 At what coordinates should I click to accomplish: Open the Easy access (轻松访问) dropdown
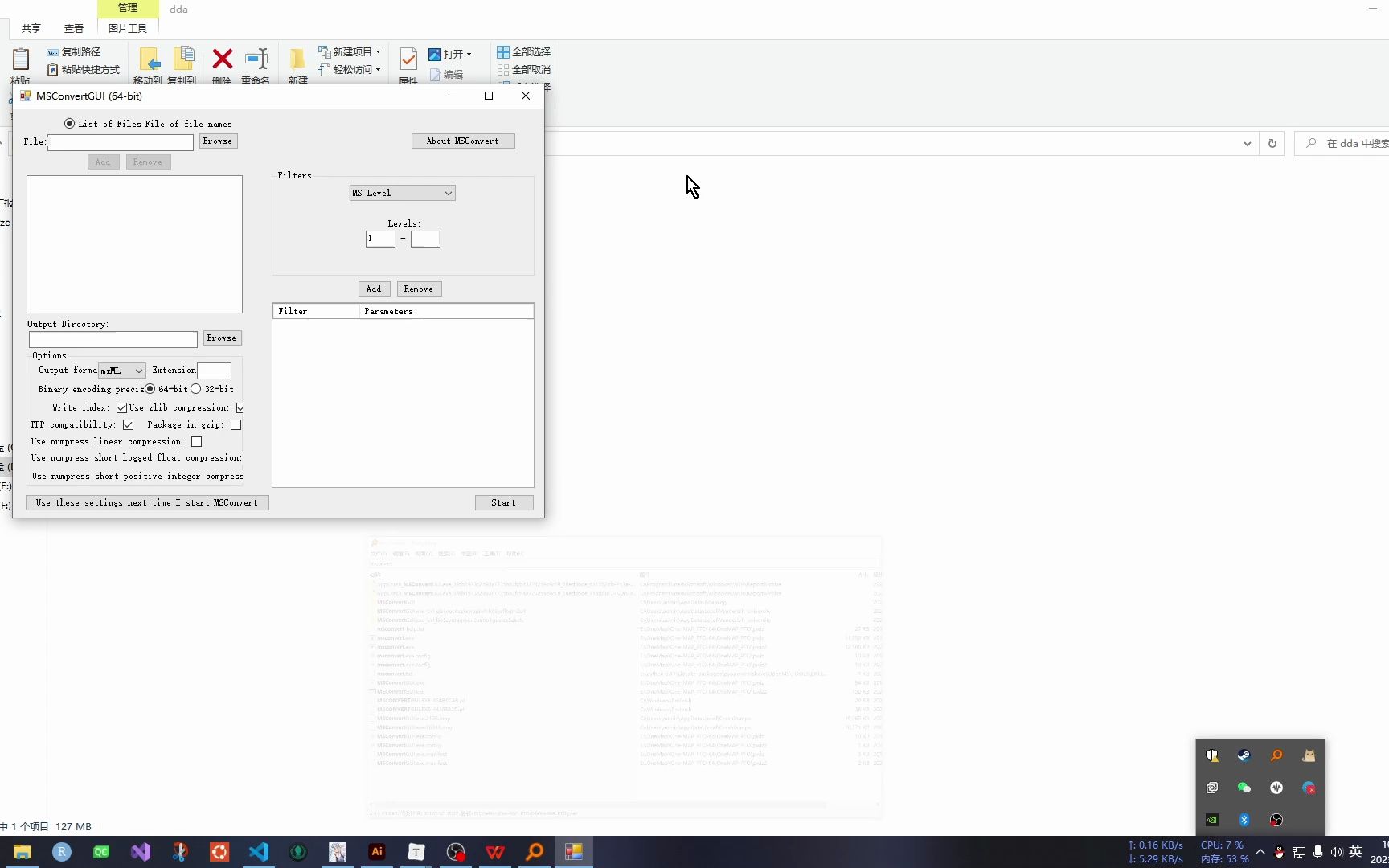350,69
